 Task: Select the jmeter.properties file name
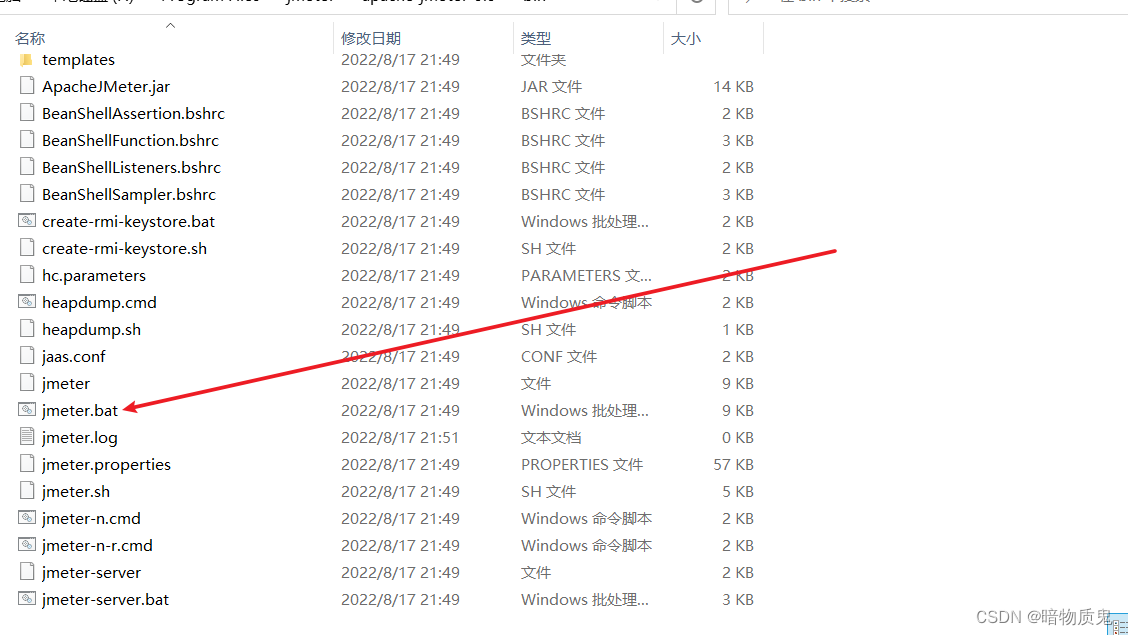coord(106,465)
